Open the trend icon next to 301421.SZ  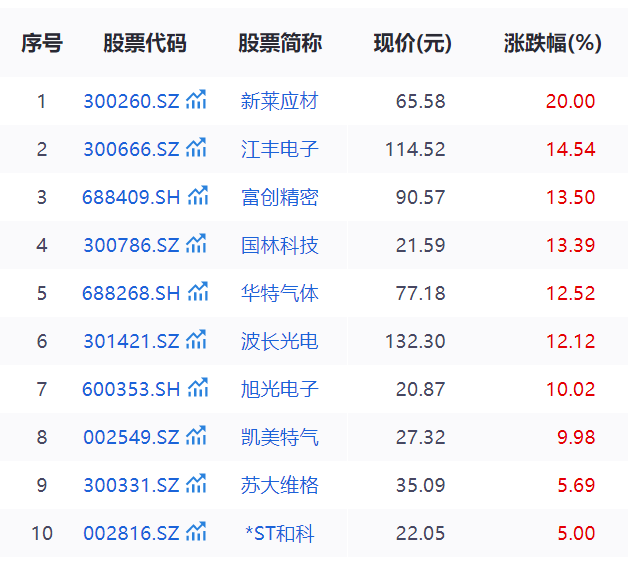tap(197, 340)
